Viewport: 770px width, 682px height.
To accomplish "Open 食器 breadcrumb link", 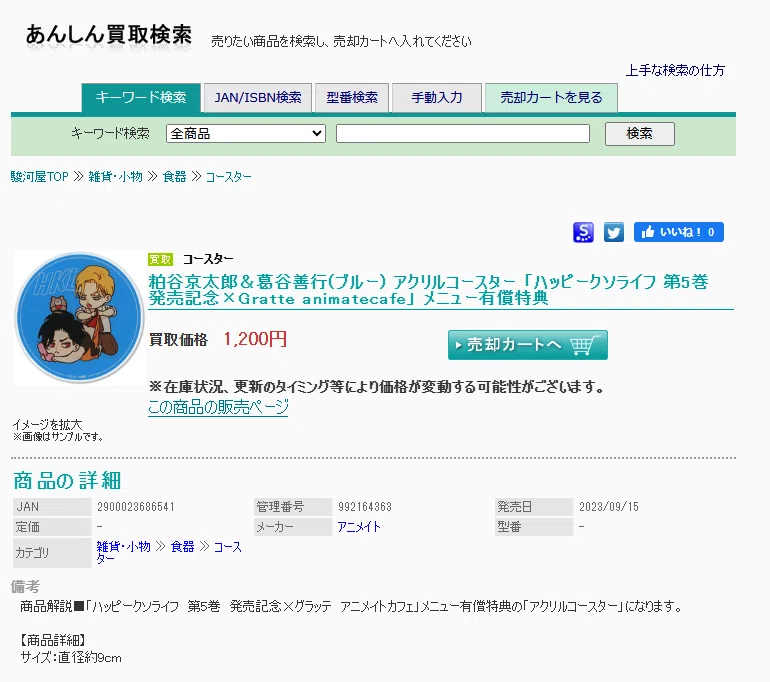I will [174, 177].
